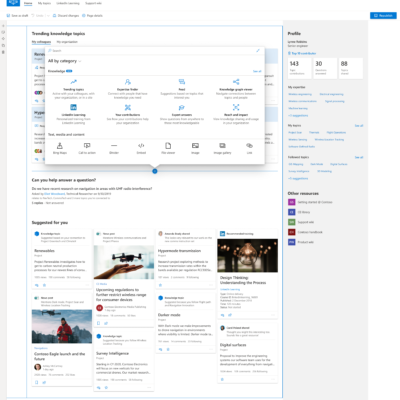Switch to the Home navigation tab
The height and width of the screenshot is (400, 400).
pos(28,3)
